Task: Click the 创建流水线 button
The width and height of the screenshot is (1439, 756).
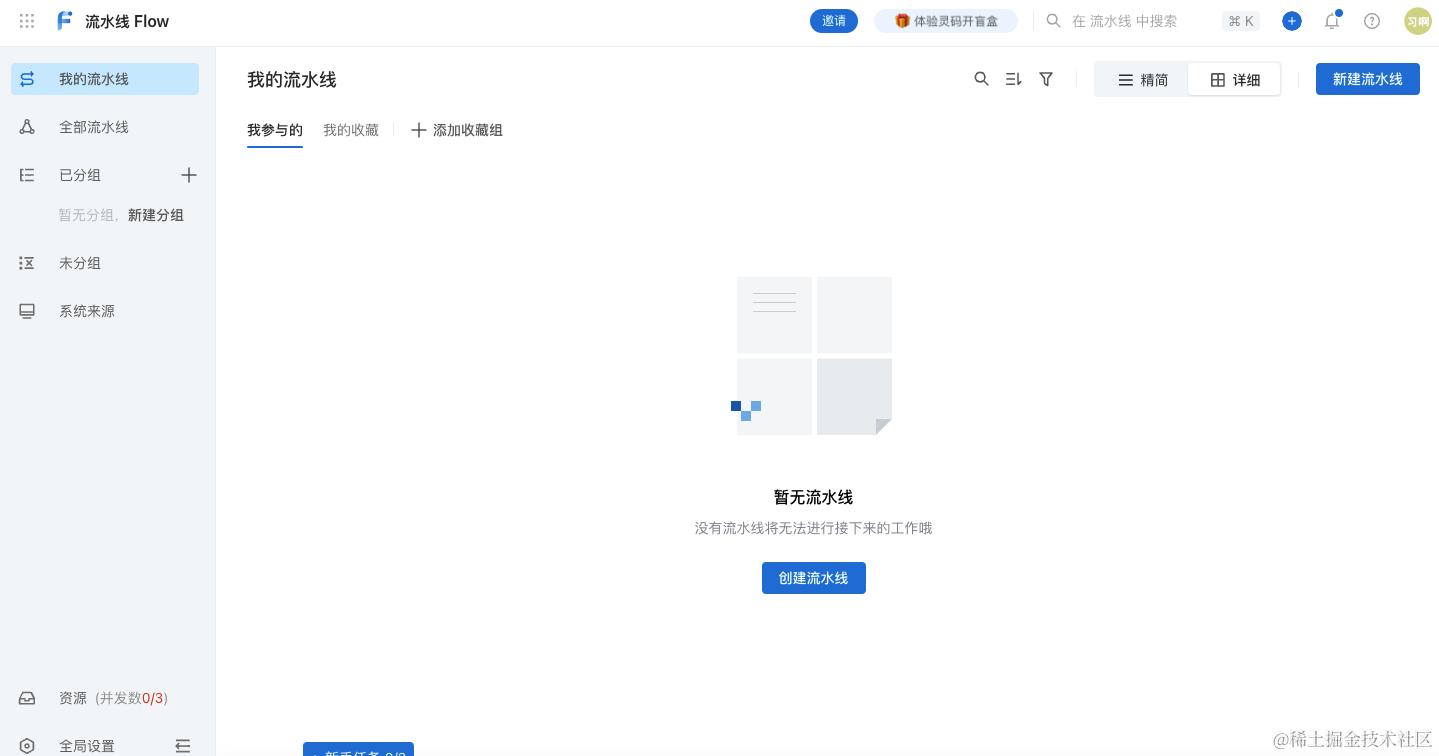Action: (x=814, y=578)
